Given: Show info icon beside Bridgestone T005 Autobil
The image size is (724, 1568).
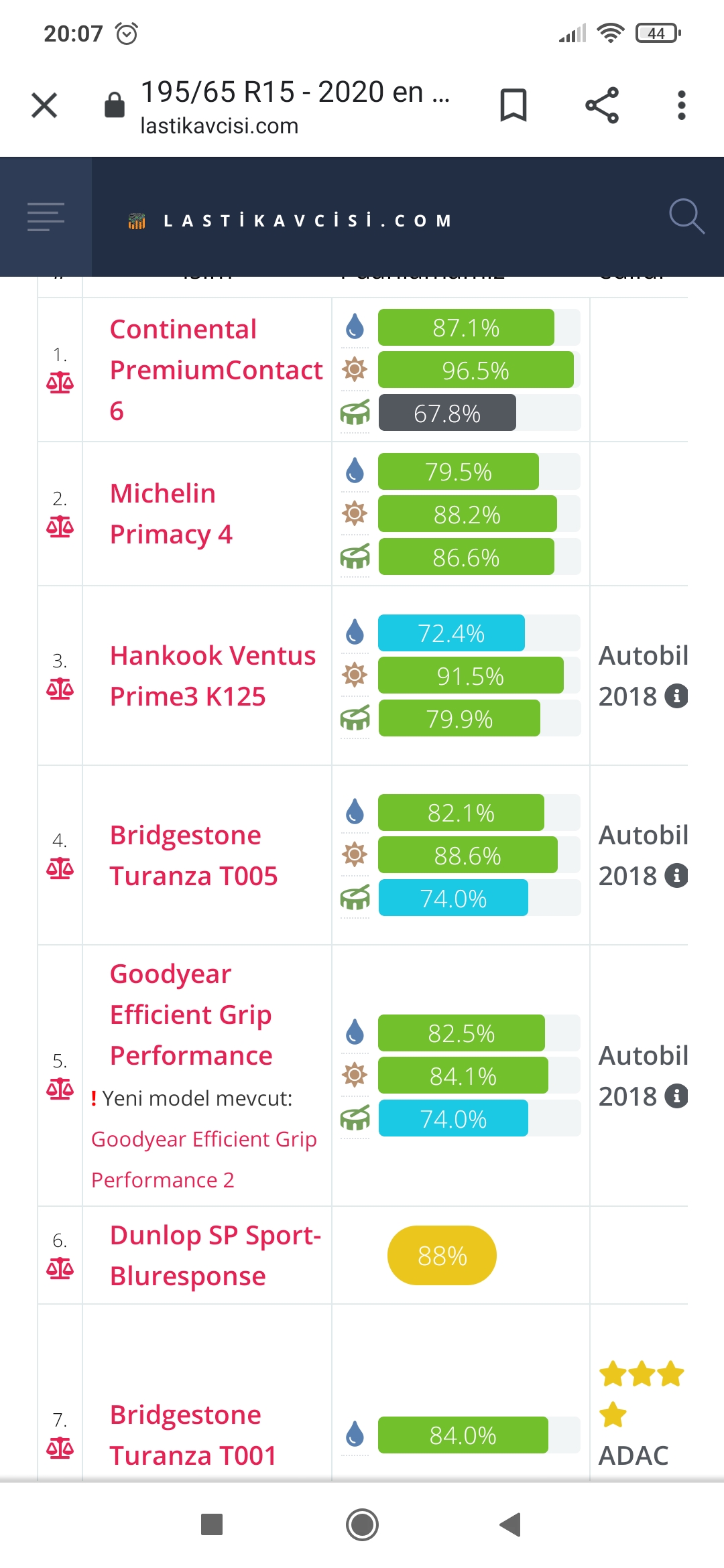Looking at the screenshot, I should click(676, 876).
